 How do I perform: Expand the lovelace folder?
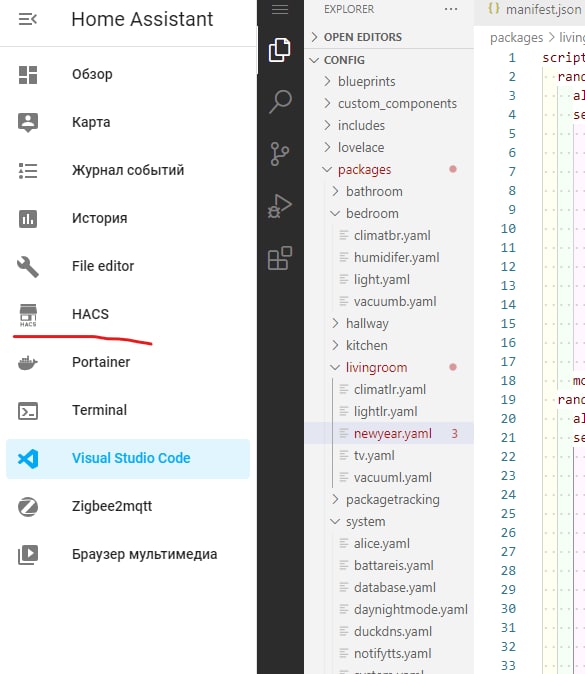(x=328, y=147)
